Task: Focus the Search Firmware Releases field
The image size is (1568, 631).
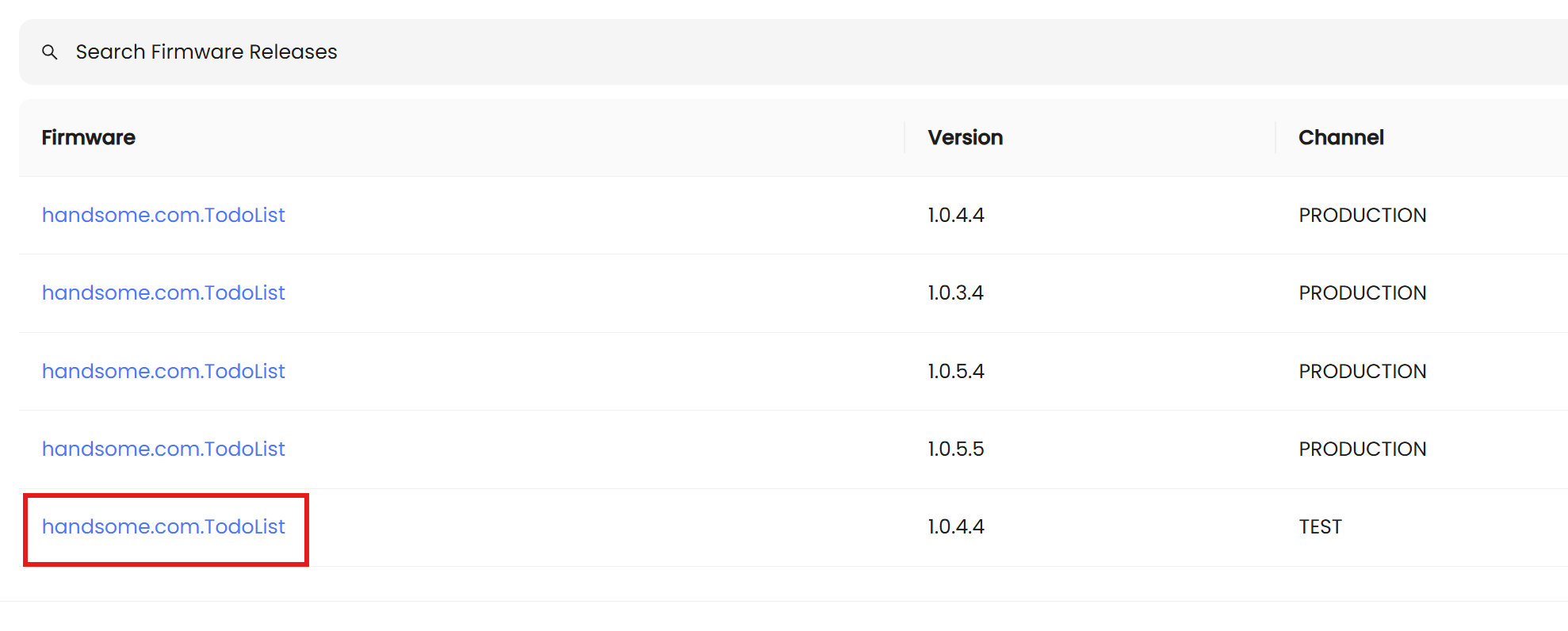Action: (793, 52)
